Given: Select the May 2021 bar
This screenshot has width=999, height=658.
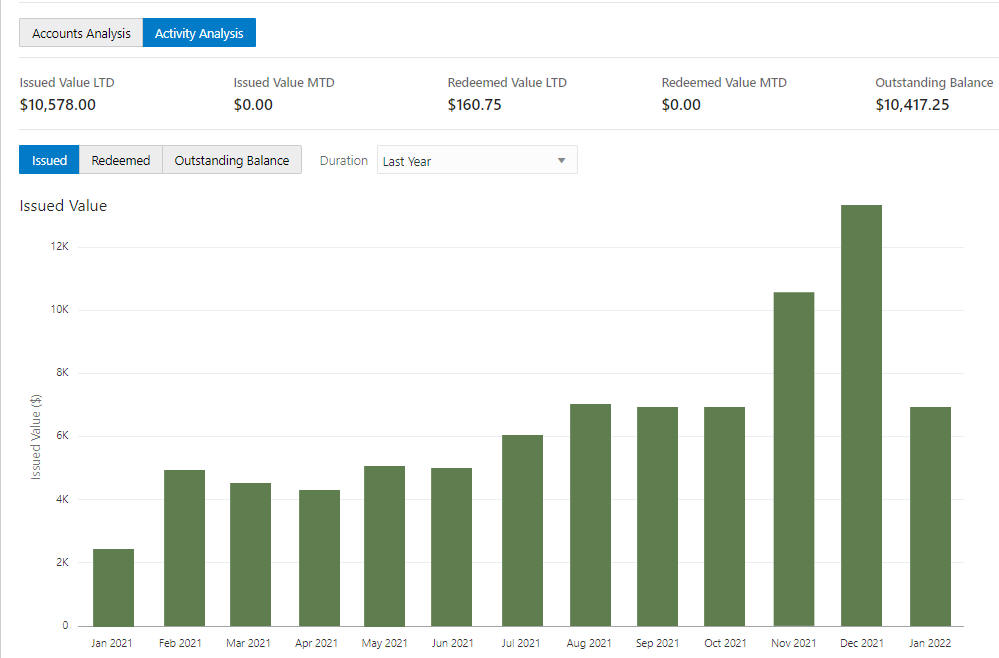Looking at the screenshot, I should pos(384,546).
